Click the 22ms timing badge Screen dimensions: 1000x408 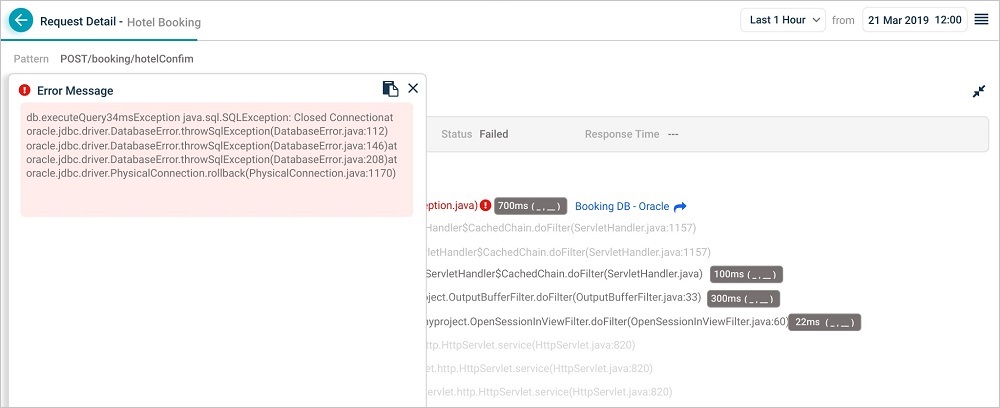(825, 322)
